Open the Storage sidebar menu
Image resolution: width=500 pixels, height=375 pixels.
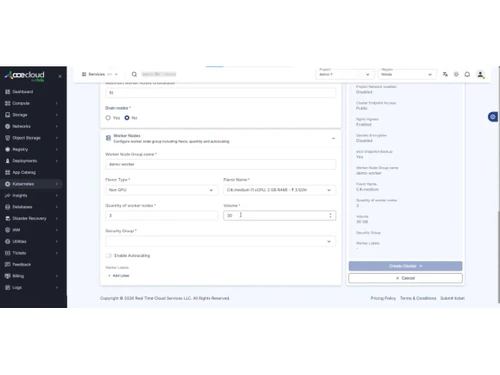(32, 115)
